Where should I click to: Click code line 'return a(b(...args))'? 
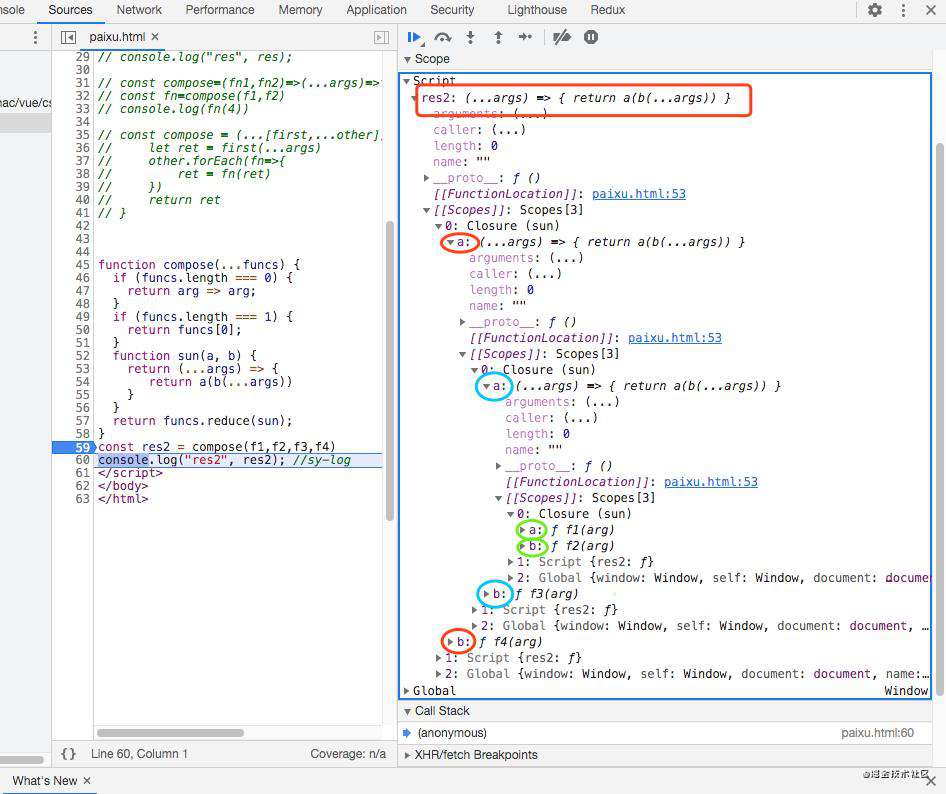coord(221,382)
